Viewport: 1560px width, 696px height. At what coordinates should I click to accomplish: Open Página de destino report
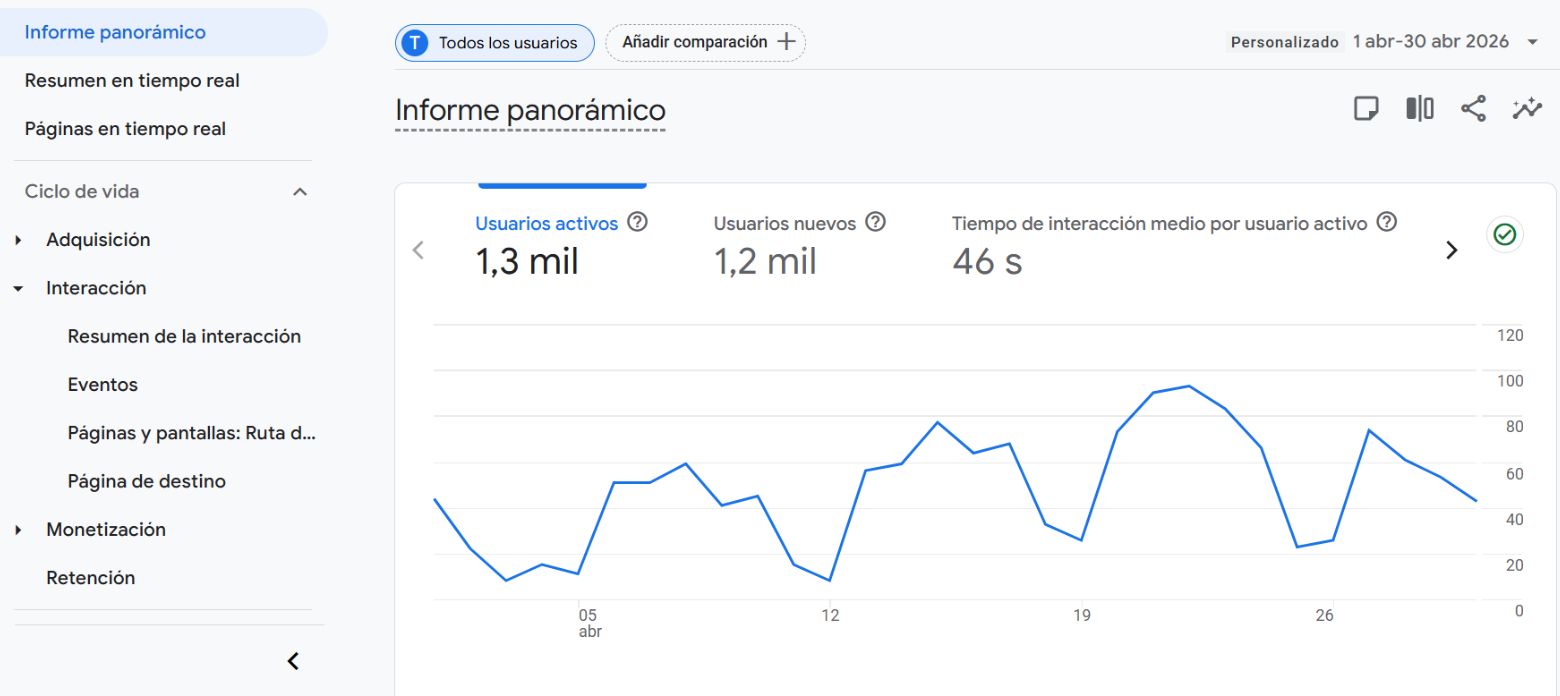[147, 481]
